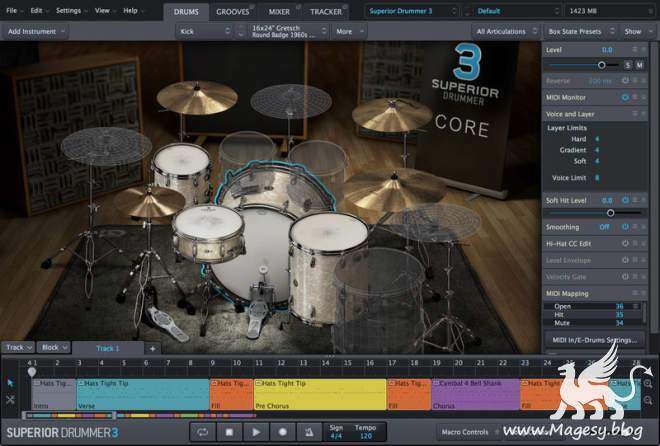Detach the Tracker tab into a window
The width and height of the screenshot is (660, 446).
[x=345, y=6]
